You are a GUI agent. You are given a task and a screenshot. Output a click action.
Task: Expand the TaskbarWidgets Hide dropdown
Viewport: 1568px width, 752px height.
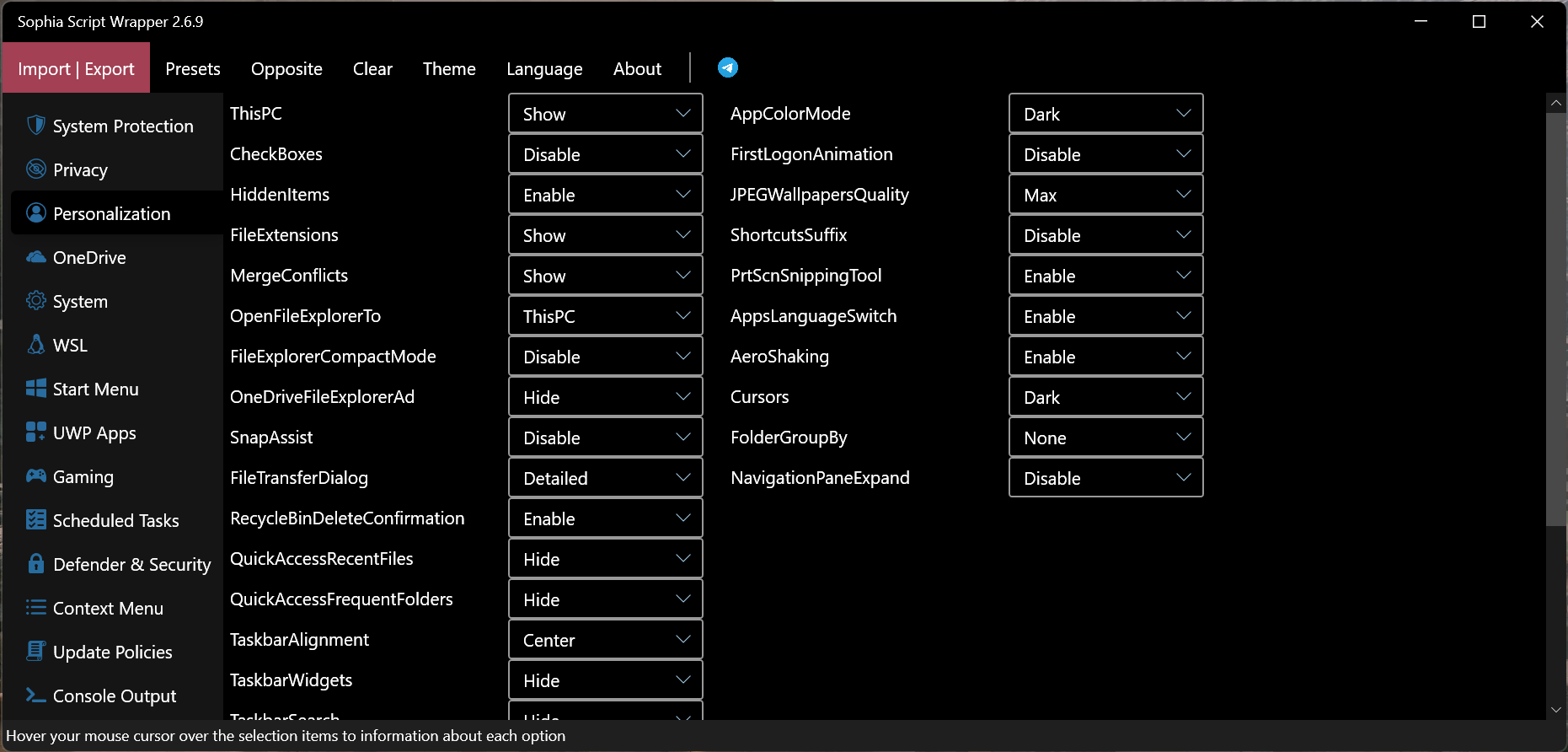coord(606,679)
